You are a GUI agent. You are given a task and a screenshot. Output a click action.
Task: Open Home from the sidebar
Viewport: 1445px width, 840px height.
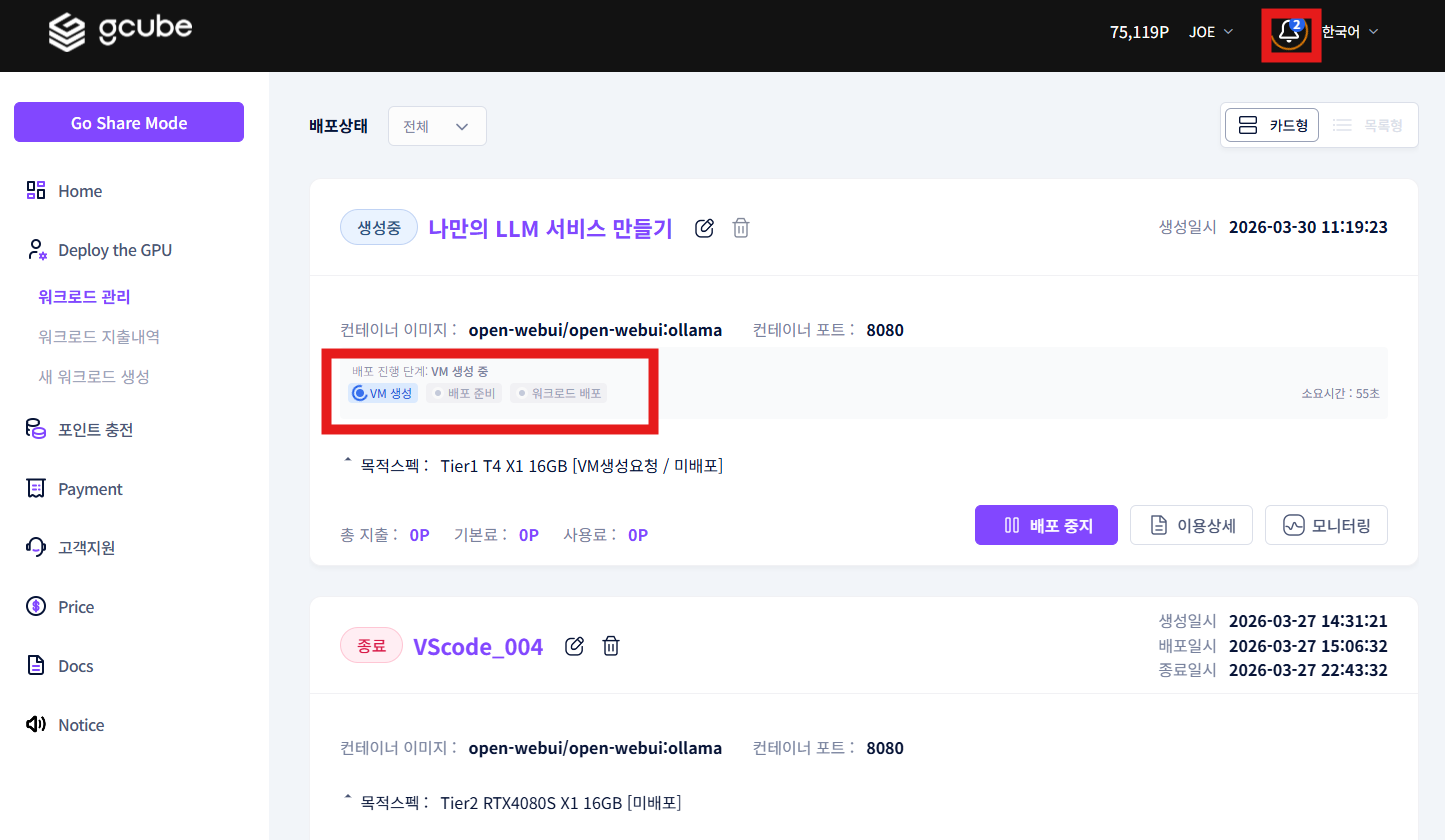point(80,191)
